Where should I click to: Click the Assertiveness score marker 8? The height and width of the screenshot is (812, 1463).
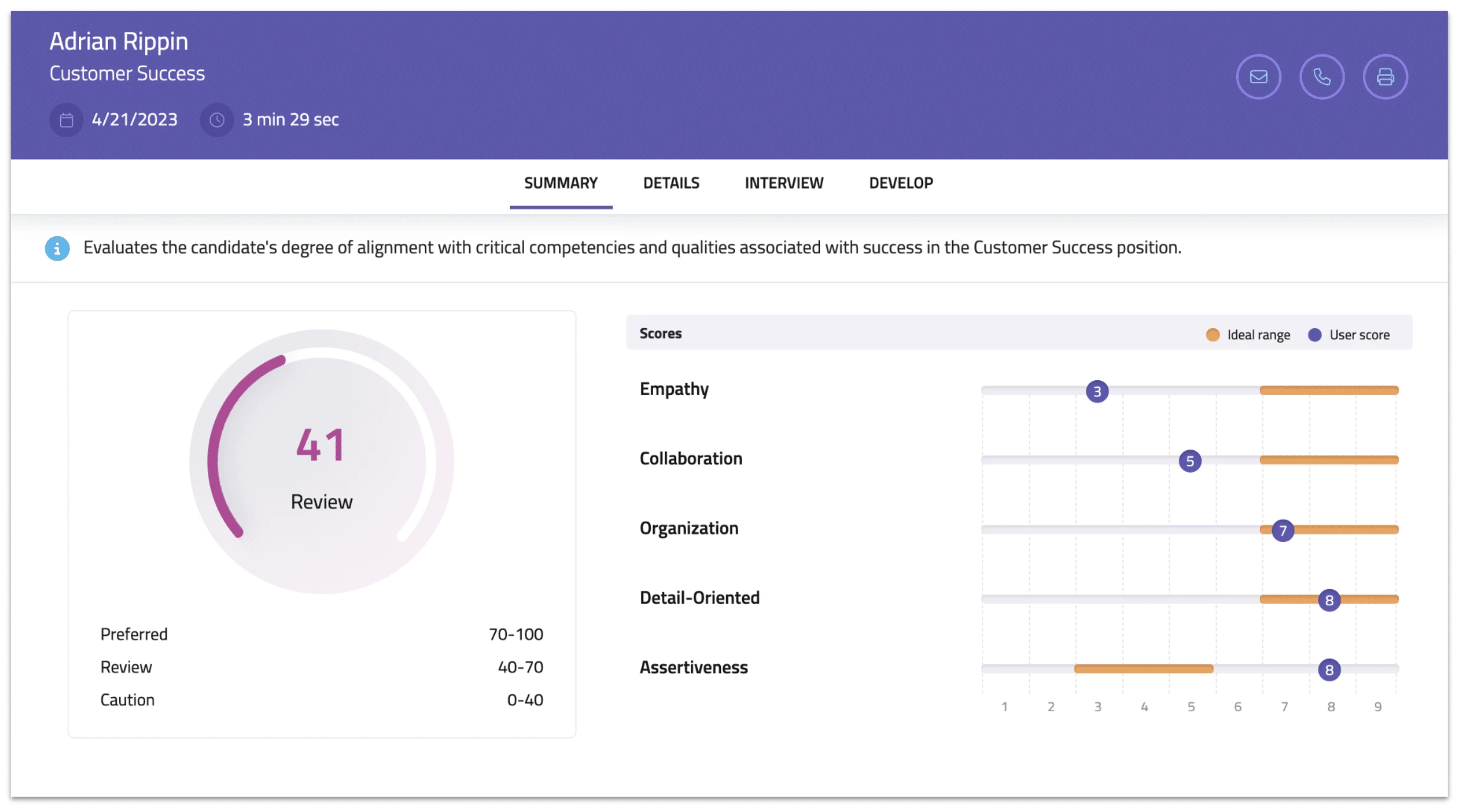pyautogui.click(x=1329, y=669)
